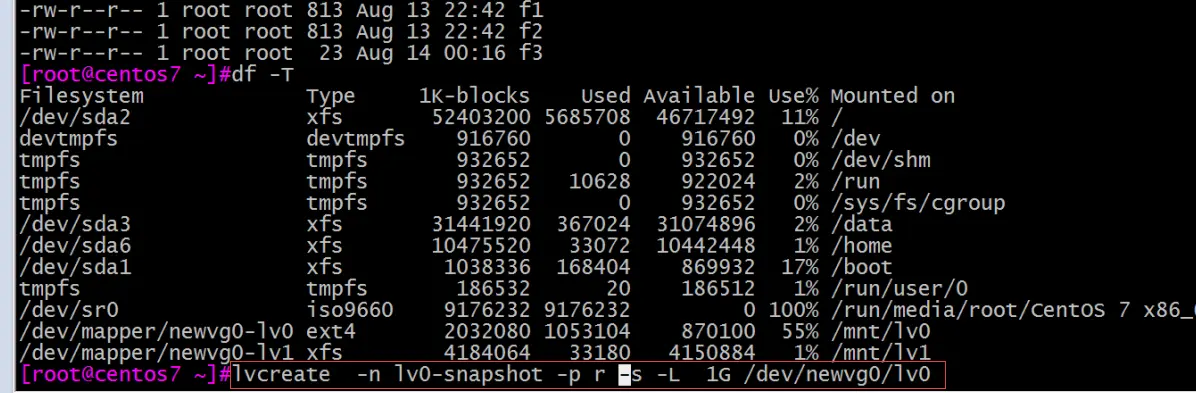Click the 11% usage value
Screen dimensions: 1196x393
799,118
